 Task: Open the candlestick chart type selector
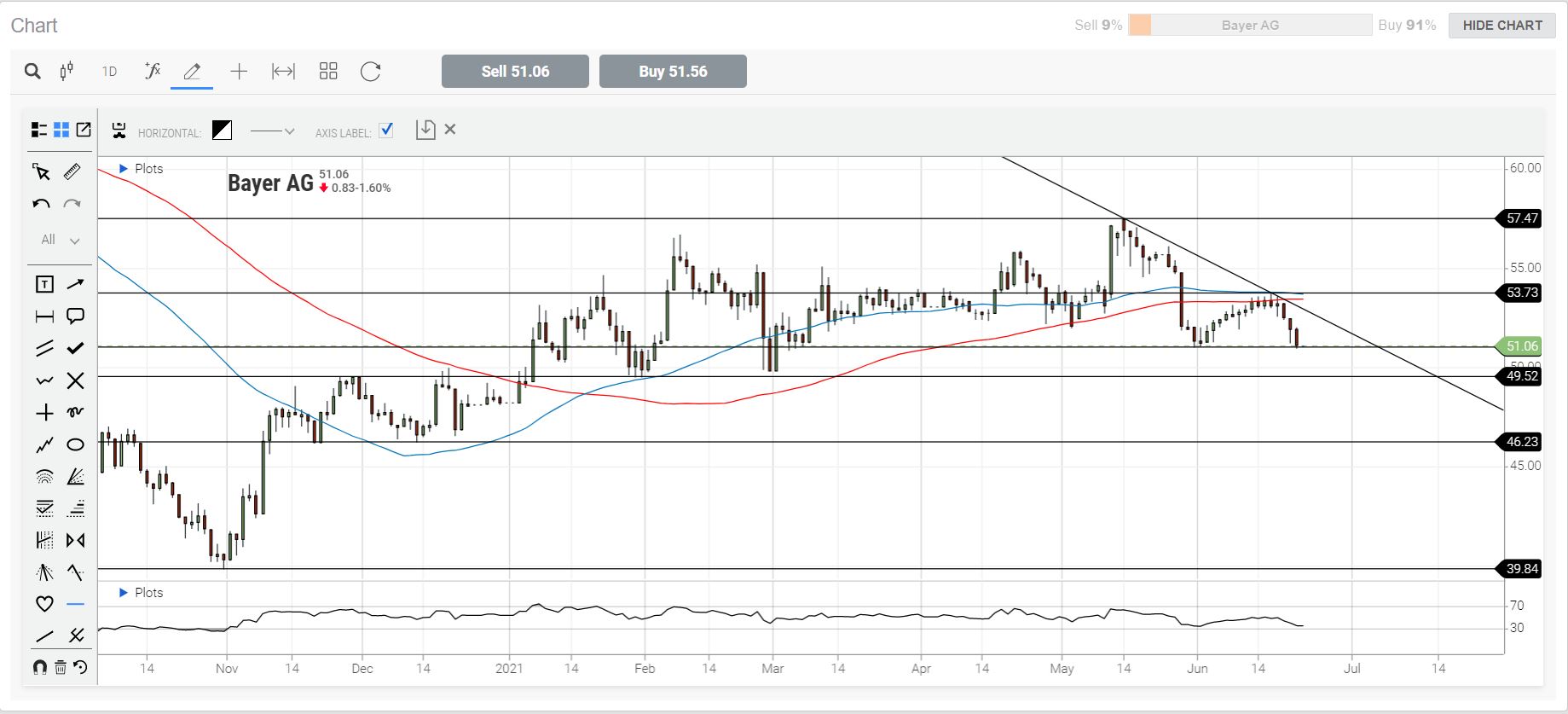point(67,72)
